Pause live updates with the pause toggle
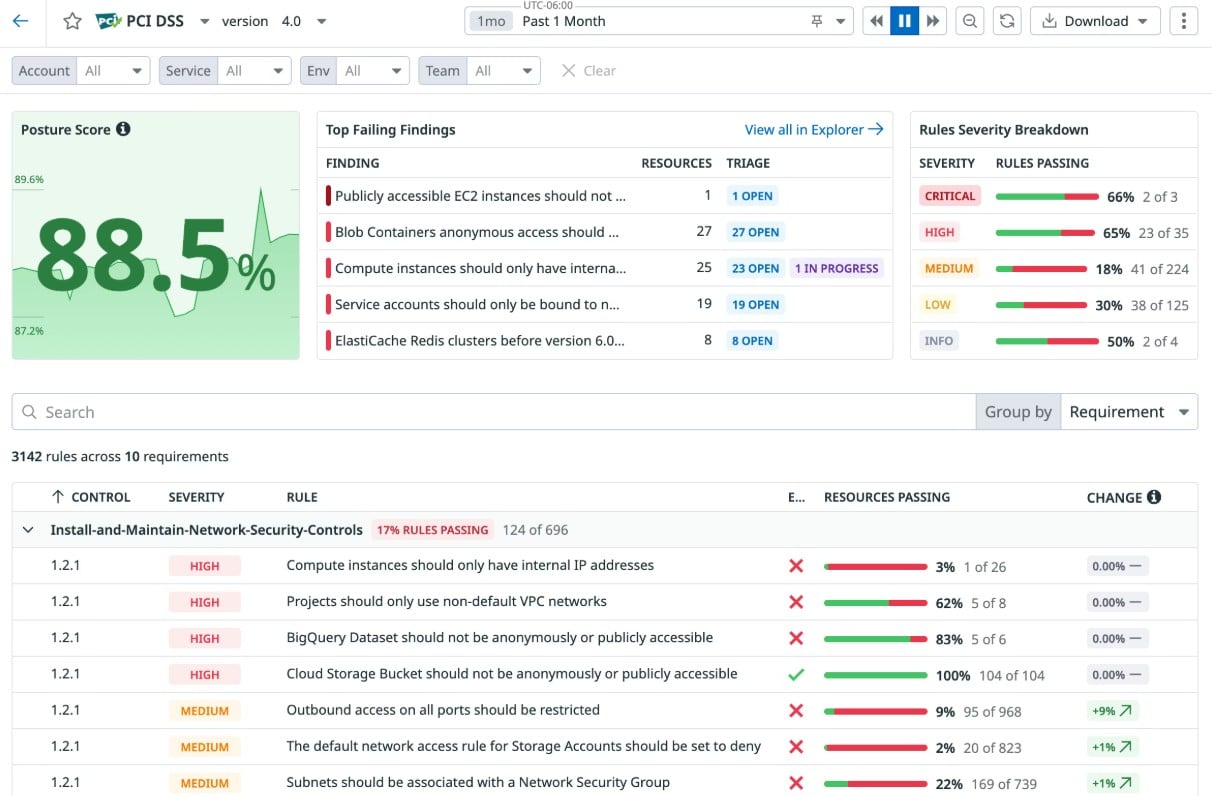Viewport: 1212px width, 796px height. click(905, 20)
